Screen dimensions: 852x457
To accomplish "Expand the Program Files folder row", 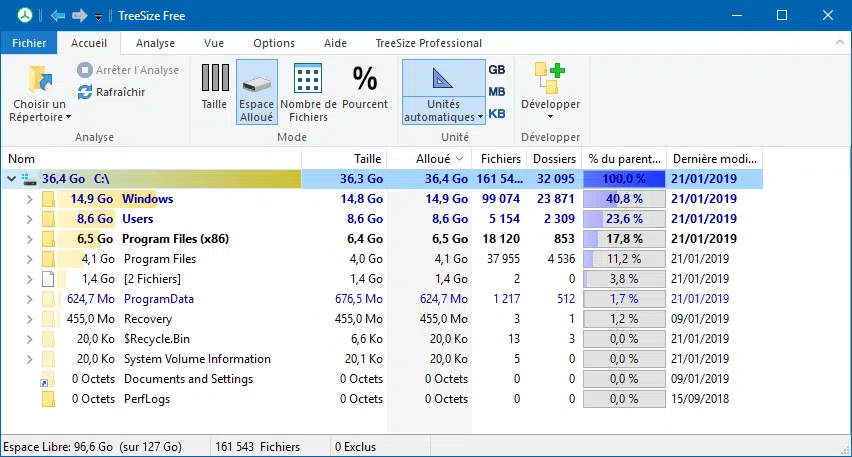I will pyautogui.click(x=29, y=259).
